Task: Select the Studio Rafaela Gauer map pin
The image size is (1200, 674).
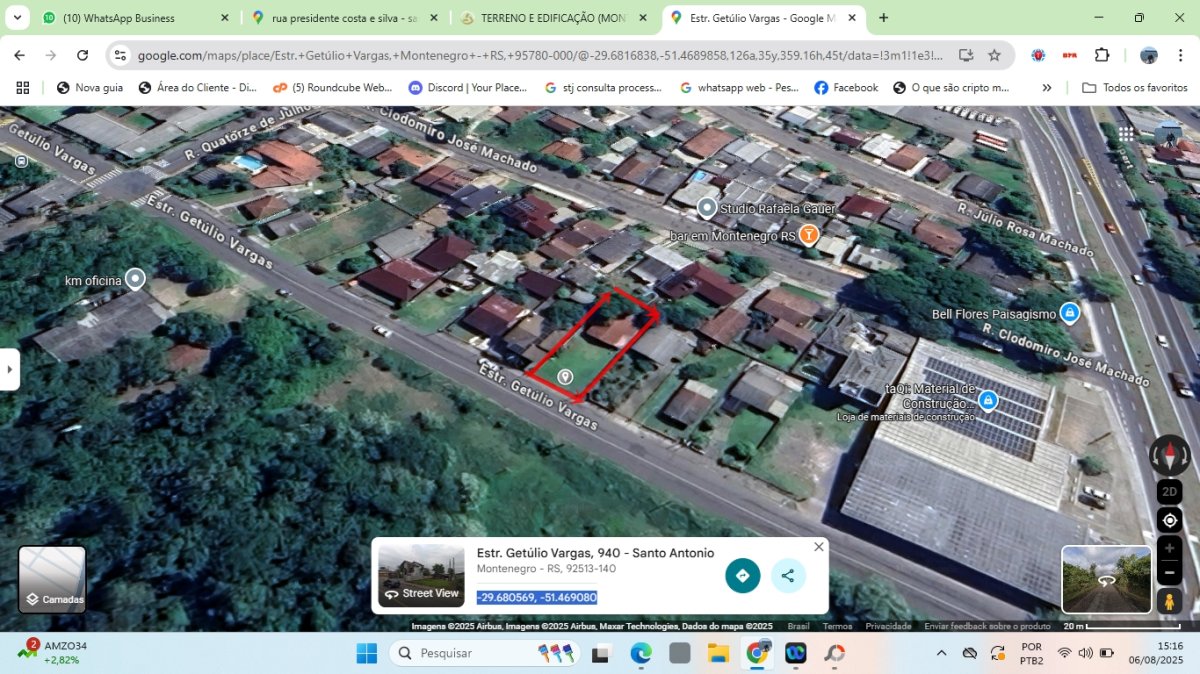Action: tap(707, 208)
